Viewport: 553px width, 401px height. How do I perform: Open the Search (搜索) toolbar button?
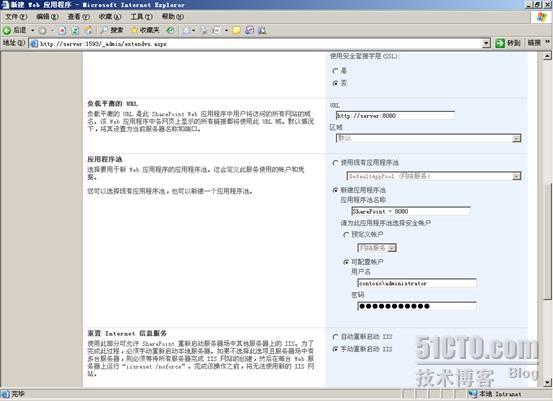pyautogui.click(x=112, y=30)
